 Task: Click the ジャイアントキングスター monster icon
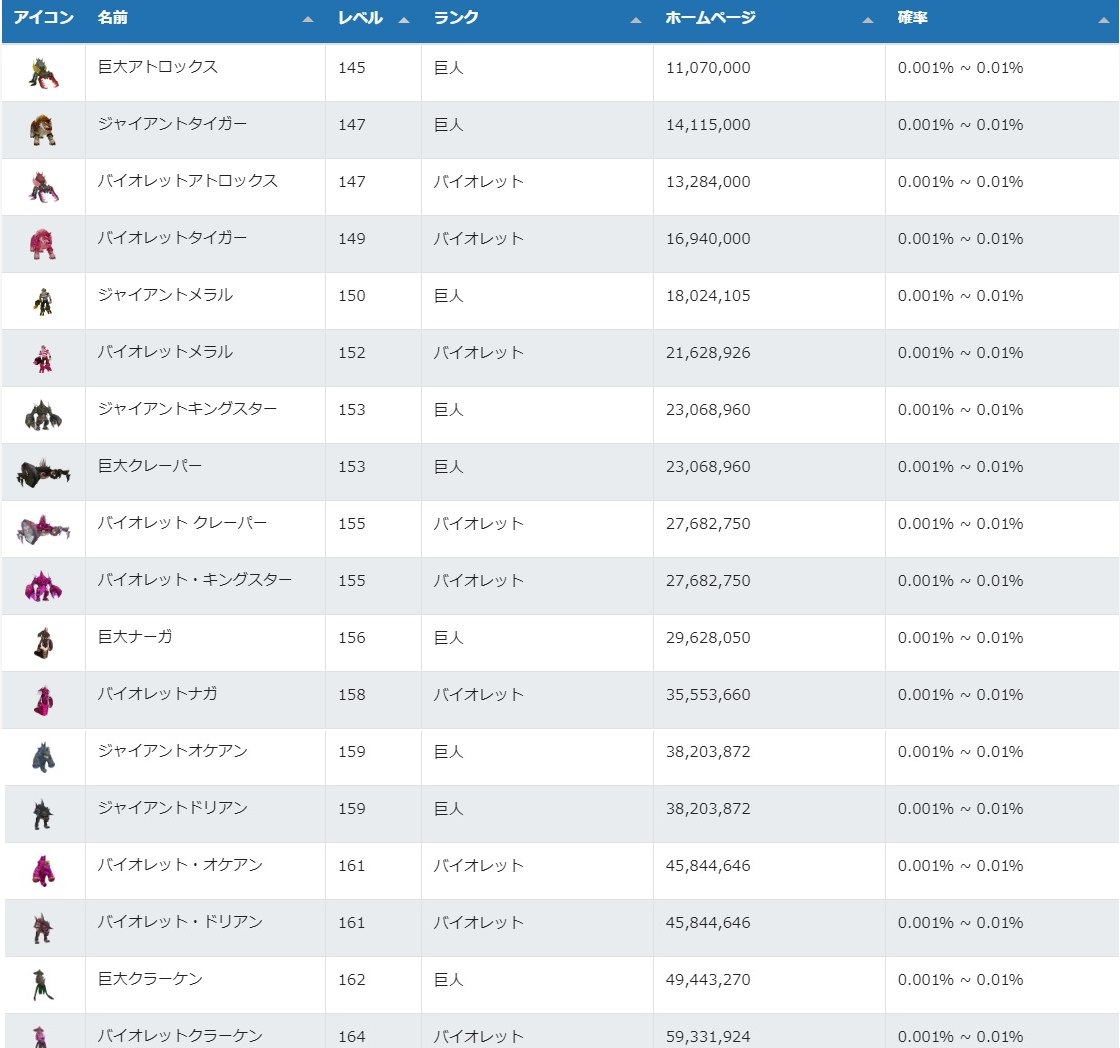(x=43, y=416)
